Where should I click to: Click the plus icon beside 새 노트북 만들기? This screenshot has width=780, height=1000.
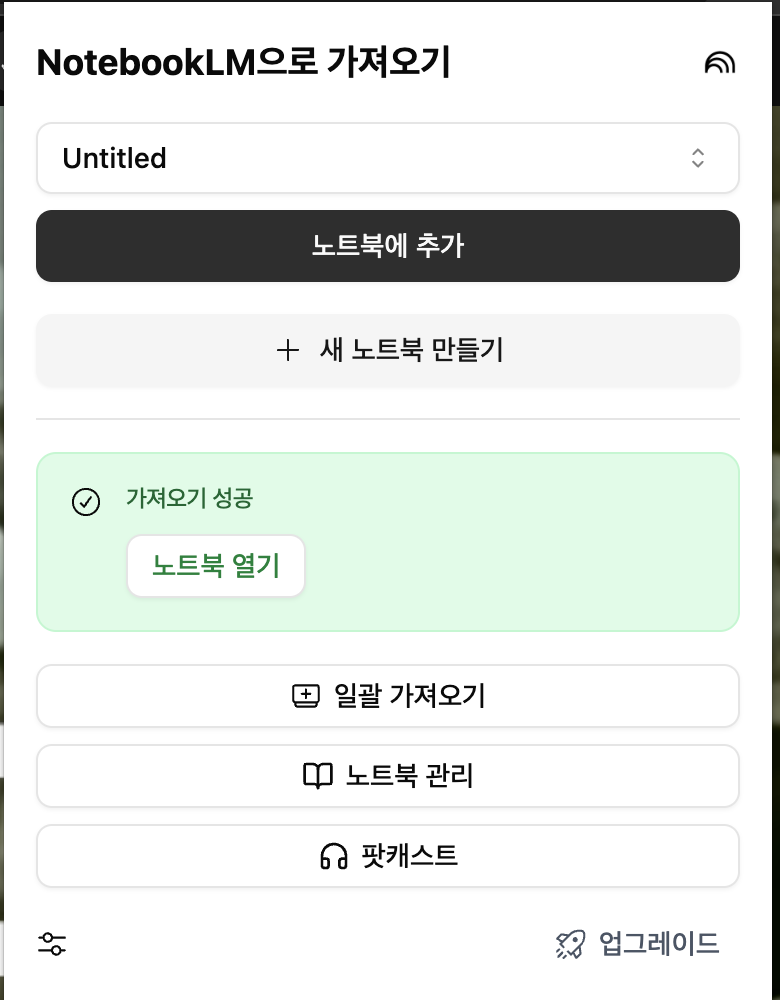(288, 350)
